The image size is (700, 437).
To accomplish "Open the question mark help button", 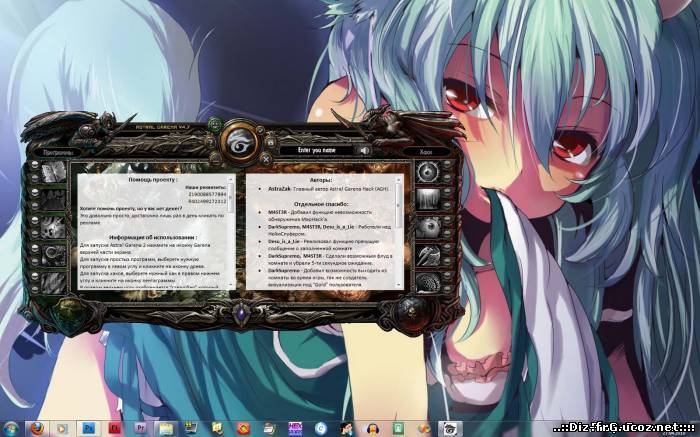I will click(x=211, y=142).
